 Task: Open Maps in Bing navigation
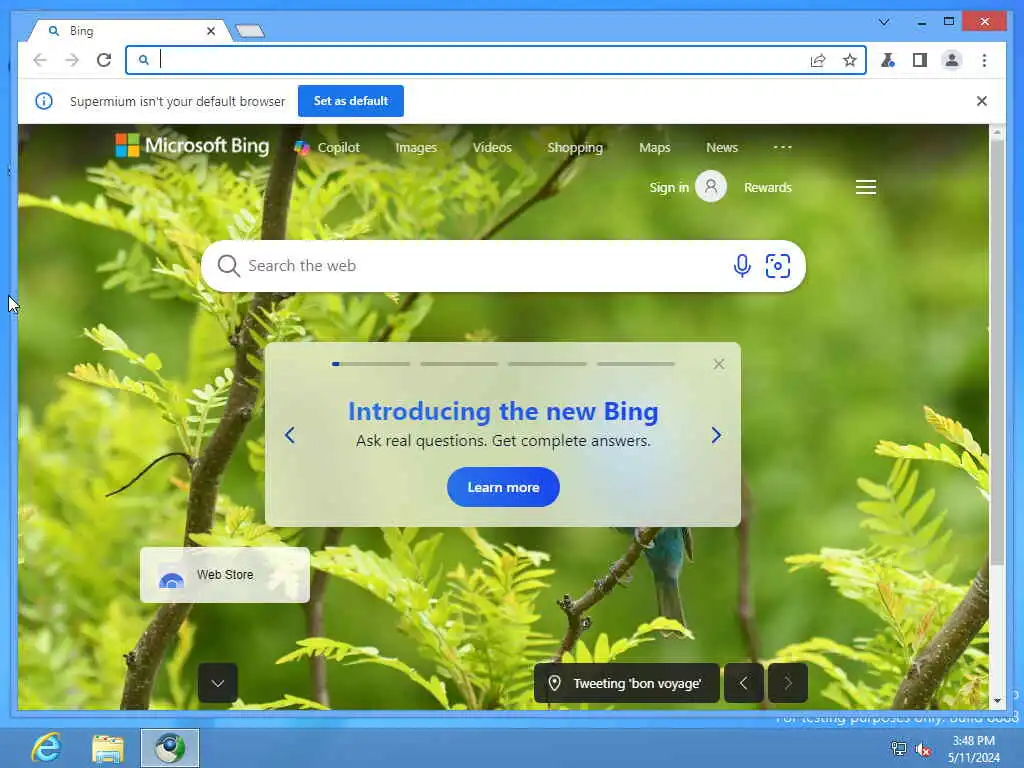[x=654, y=148]
